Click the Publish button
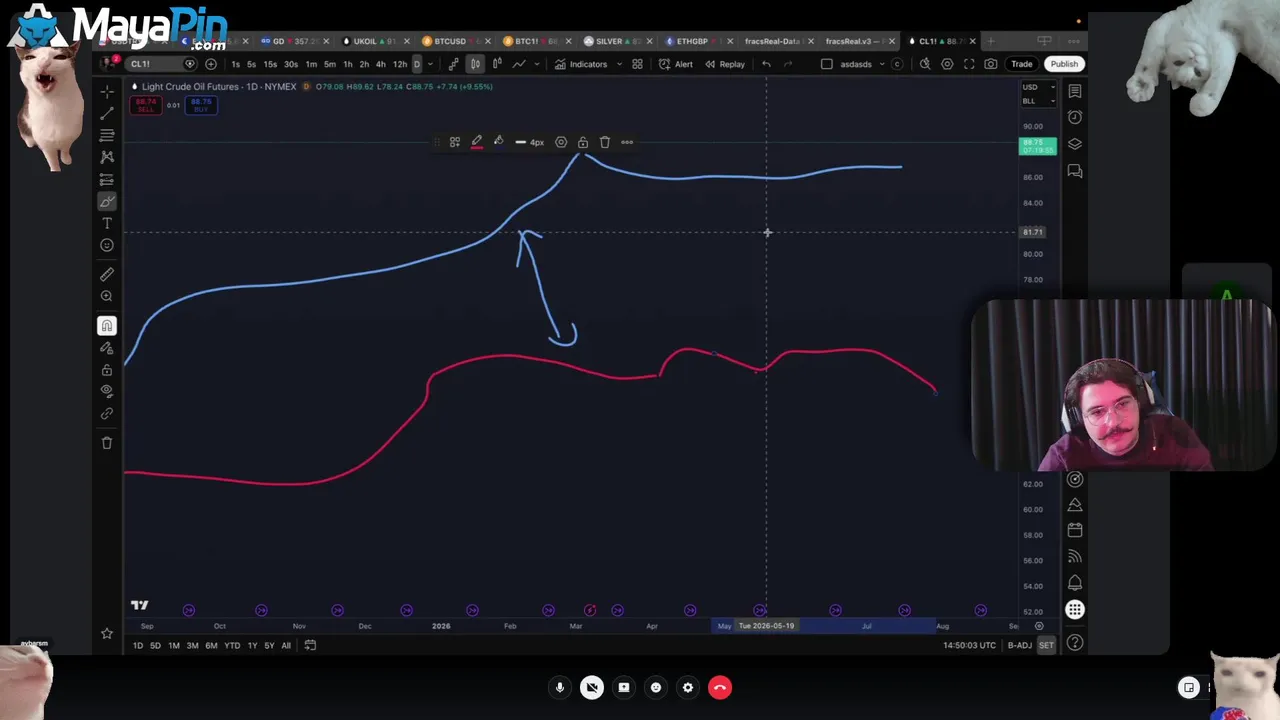The width and height of the screenshot is (1280, 720). [1064, 64]
